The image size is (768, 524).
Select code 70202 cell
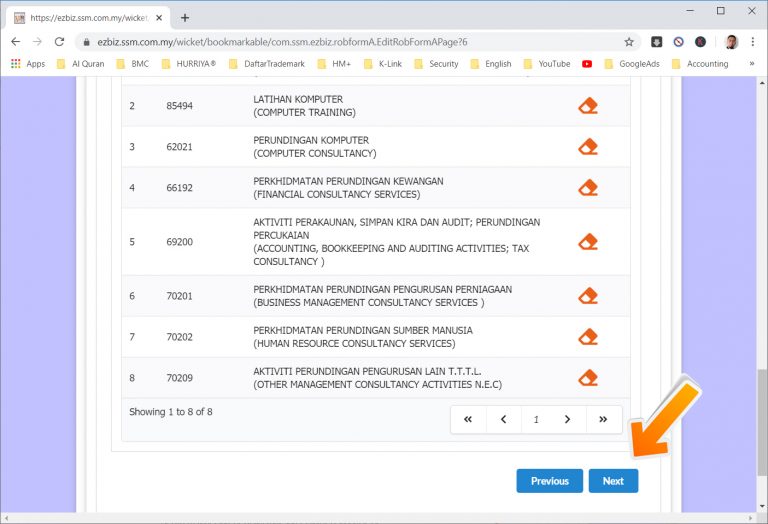tap(179, 337)
